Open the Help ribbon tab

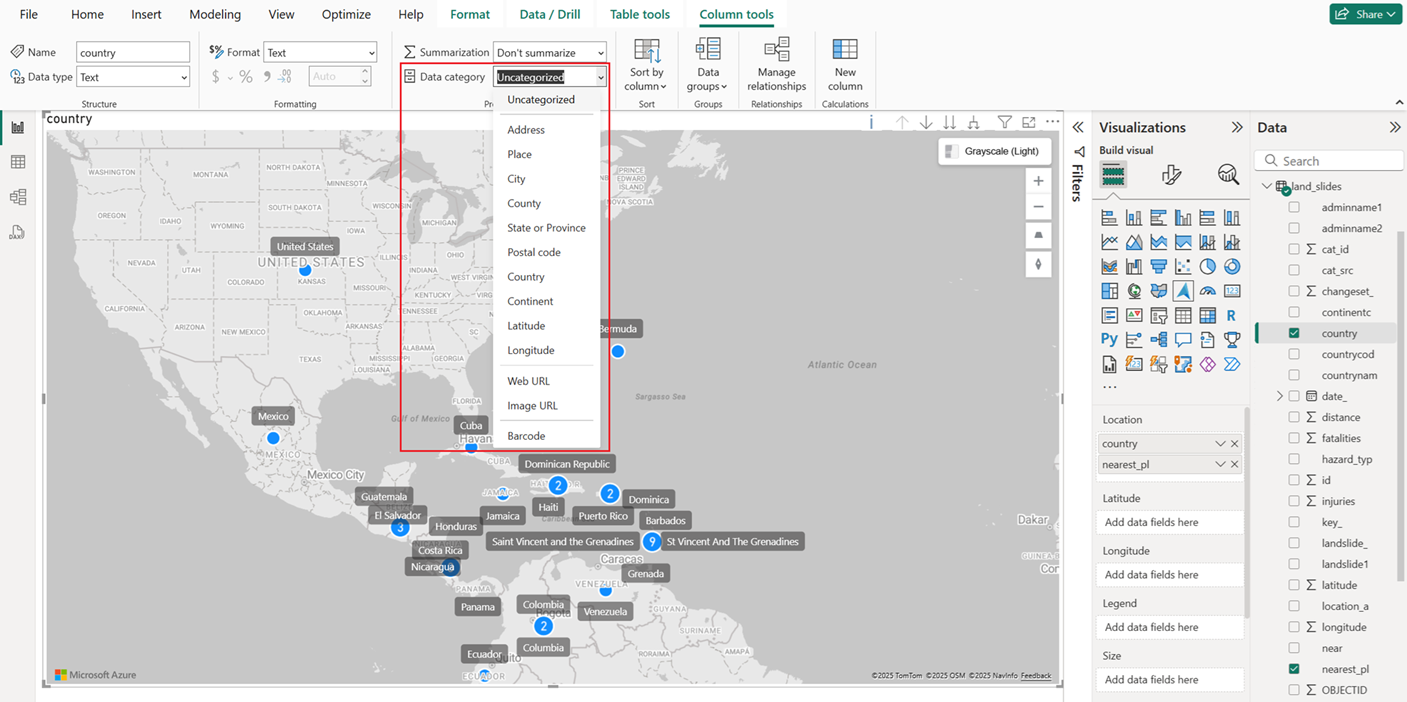[410, 14]
